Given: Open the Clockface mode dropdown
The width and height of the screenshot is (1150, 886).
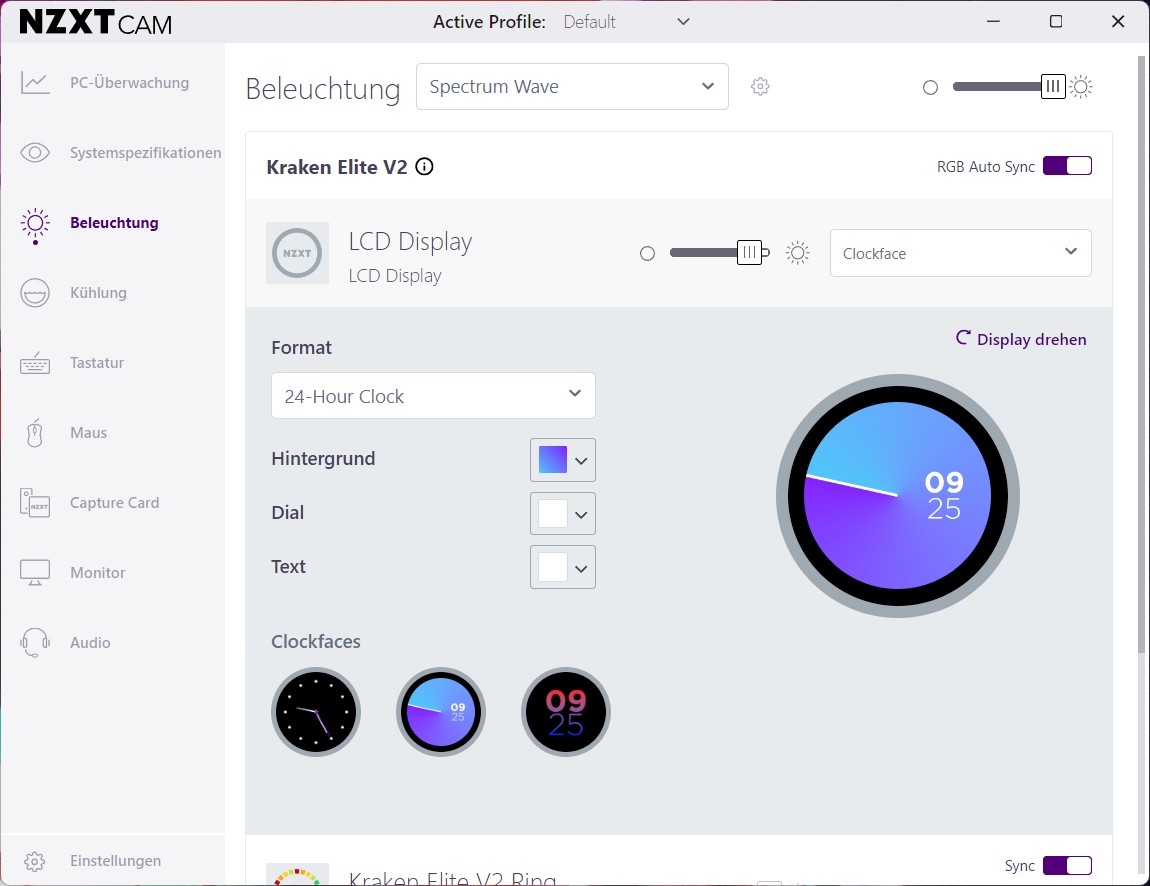Looking at the screenshot, I should (960, 253).
